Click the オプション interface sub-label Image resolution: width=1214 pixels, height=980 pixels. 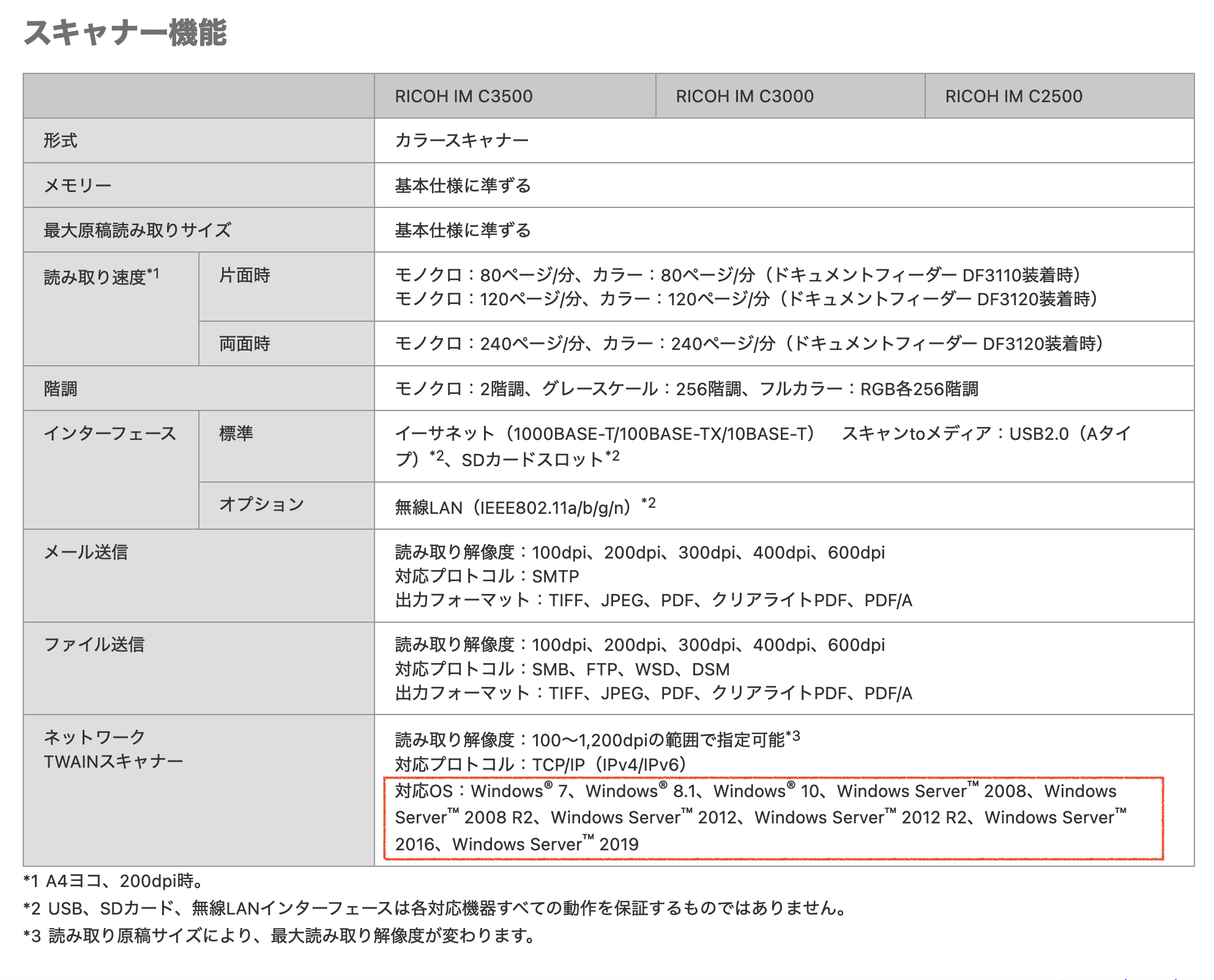(261, 505)
